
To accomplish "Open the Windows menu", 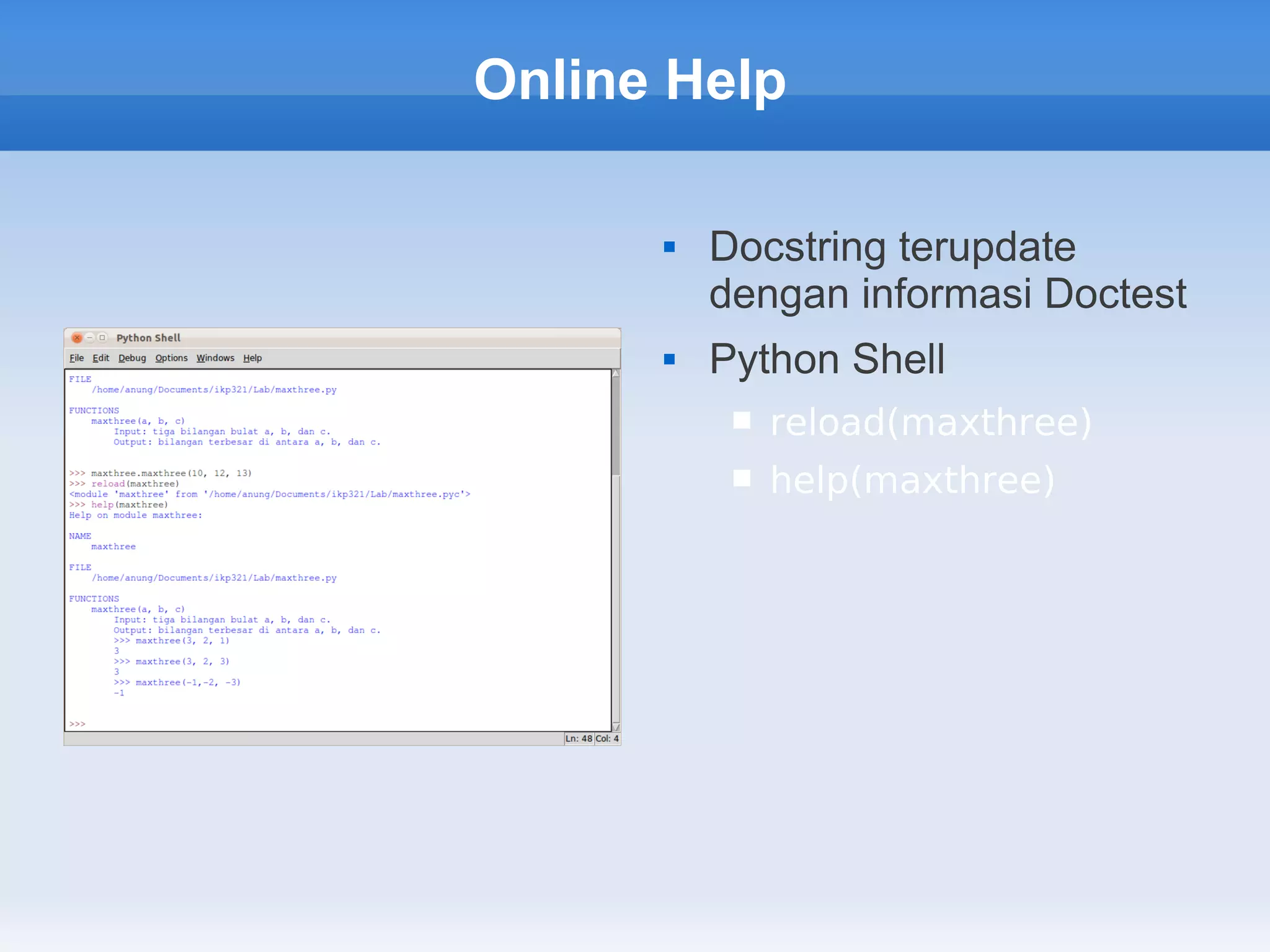I will (x=215, y=358).
